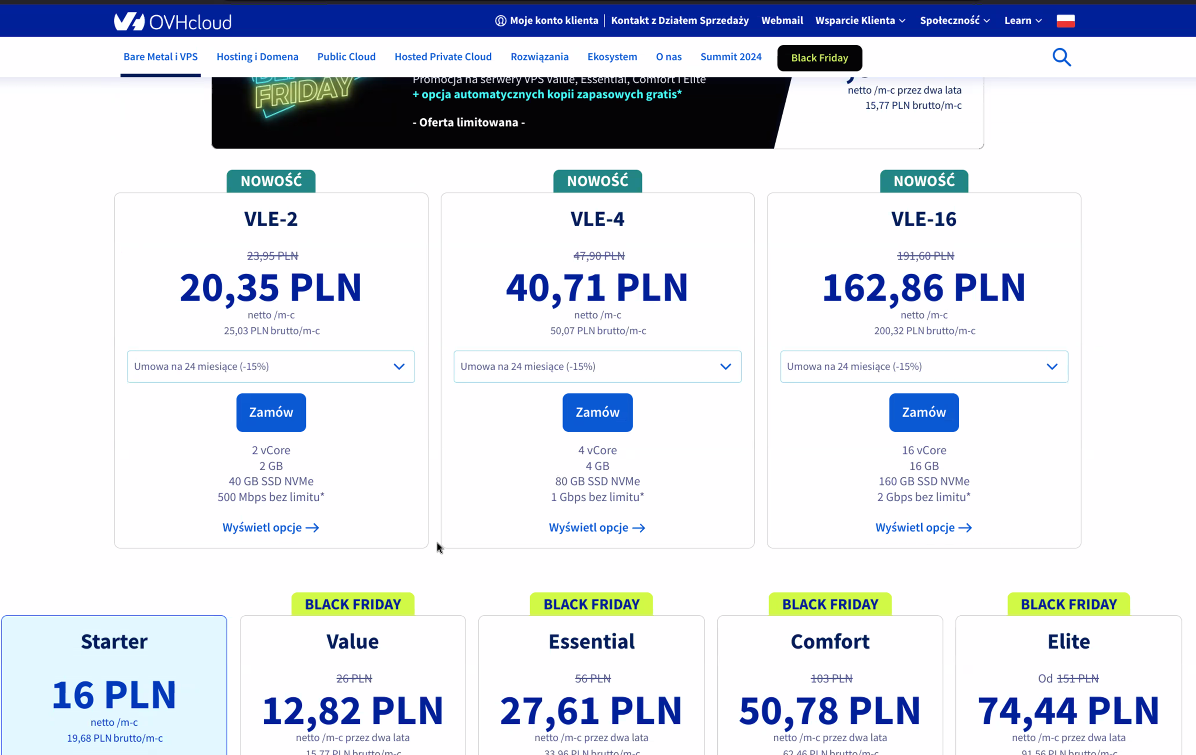The image size is (1196, 755).
Task: Click the Essential plan title
Action: pos(592,641)
